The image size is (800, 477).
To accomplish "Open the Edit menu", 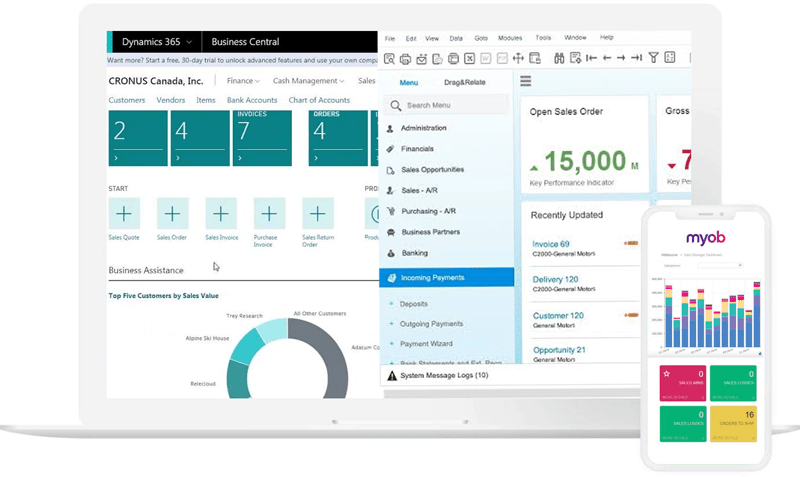I will pyautogui.click(x=411, y=39).
